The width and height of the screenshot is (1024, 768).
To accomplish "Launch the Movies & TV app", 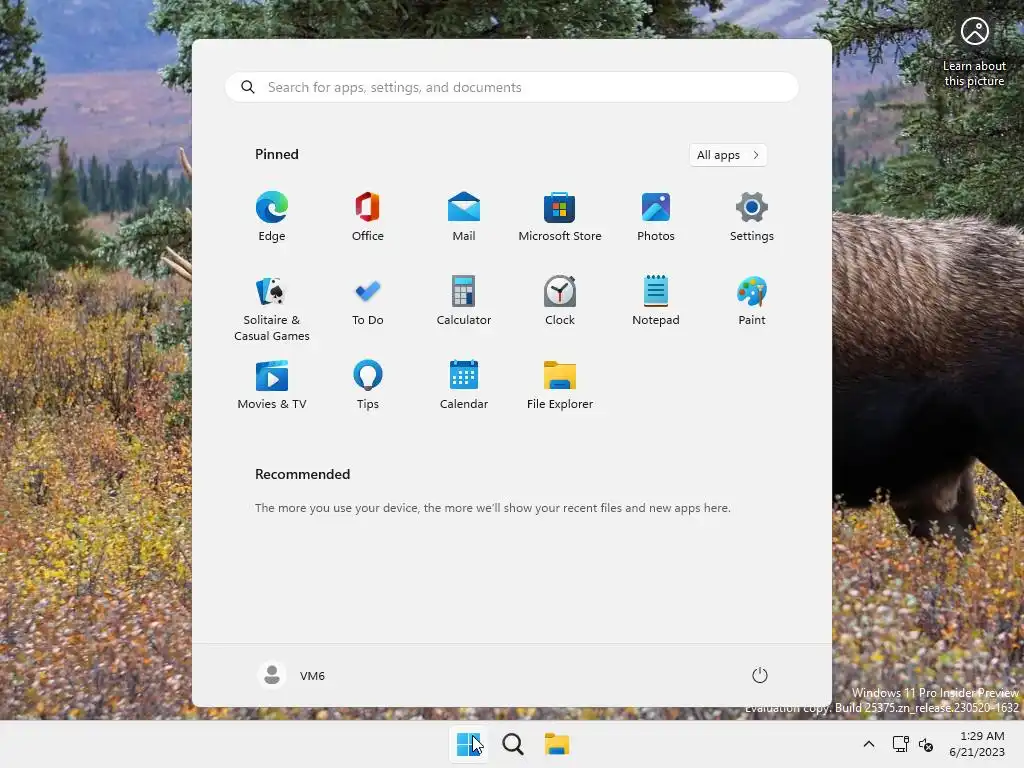I will [x=272, y=385].
